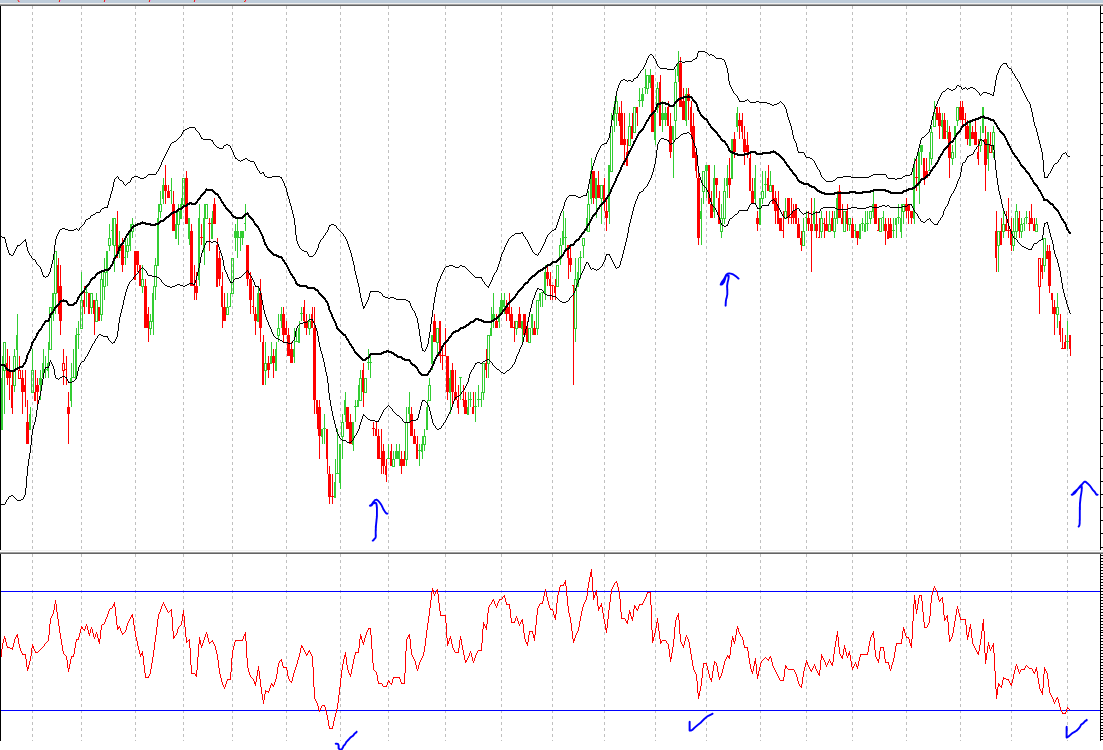Select the upper blue level line in oscillator
Image resolution: width=1103 pixels, height=750 pixels.
tap(552, 592)
